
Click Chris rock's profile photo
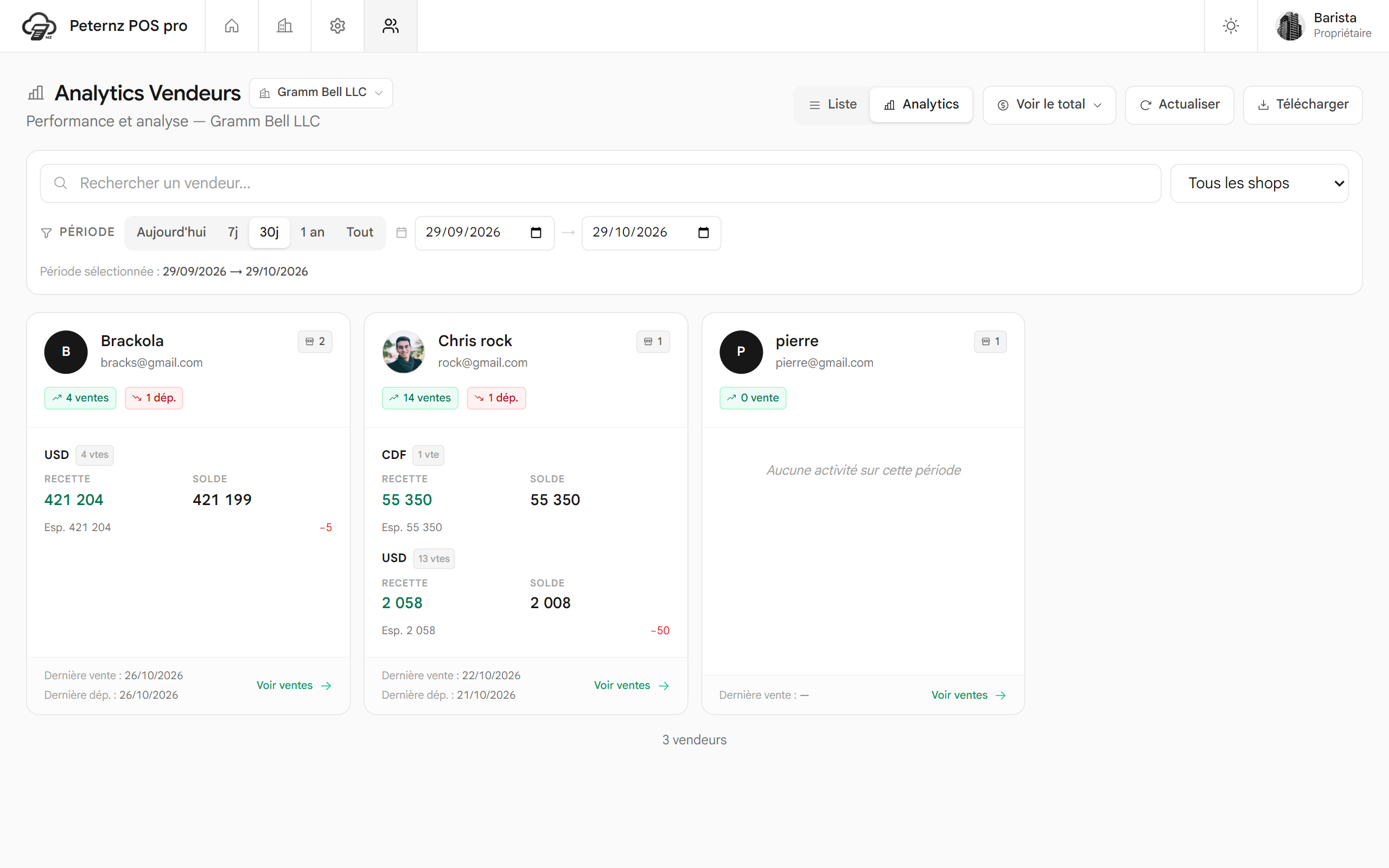pos(404,352)
